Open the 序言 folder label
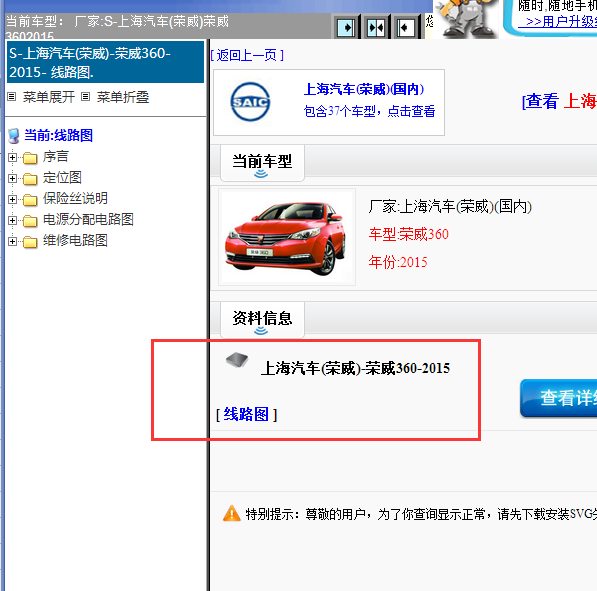This screenshot has height=591, width=597. [56, 157]
